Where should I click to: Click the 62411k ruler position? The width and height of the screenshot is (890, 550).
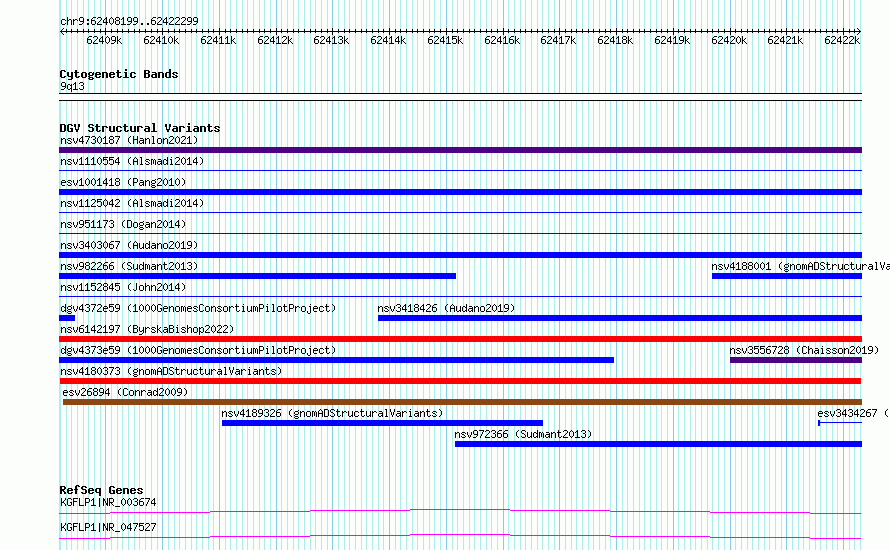[218, 40]
